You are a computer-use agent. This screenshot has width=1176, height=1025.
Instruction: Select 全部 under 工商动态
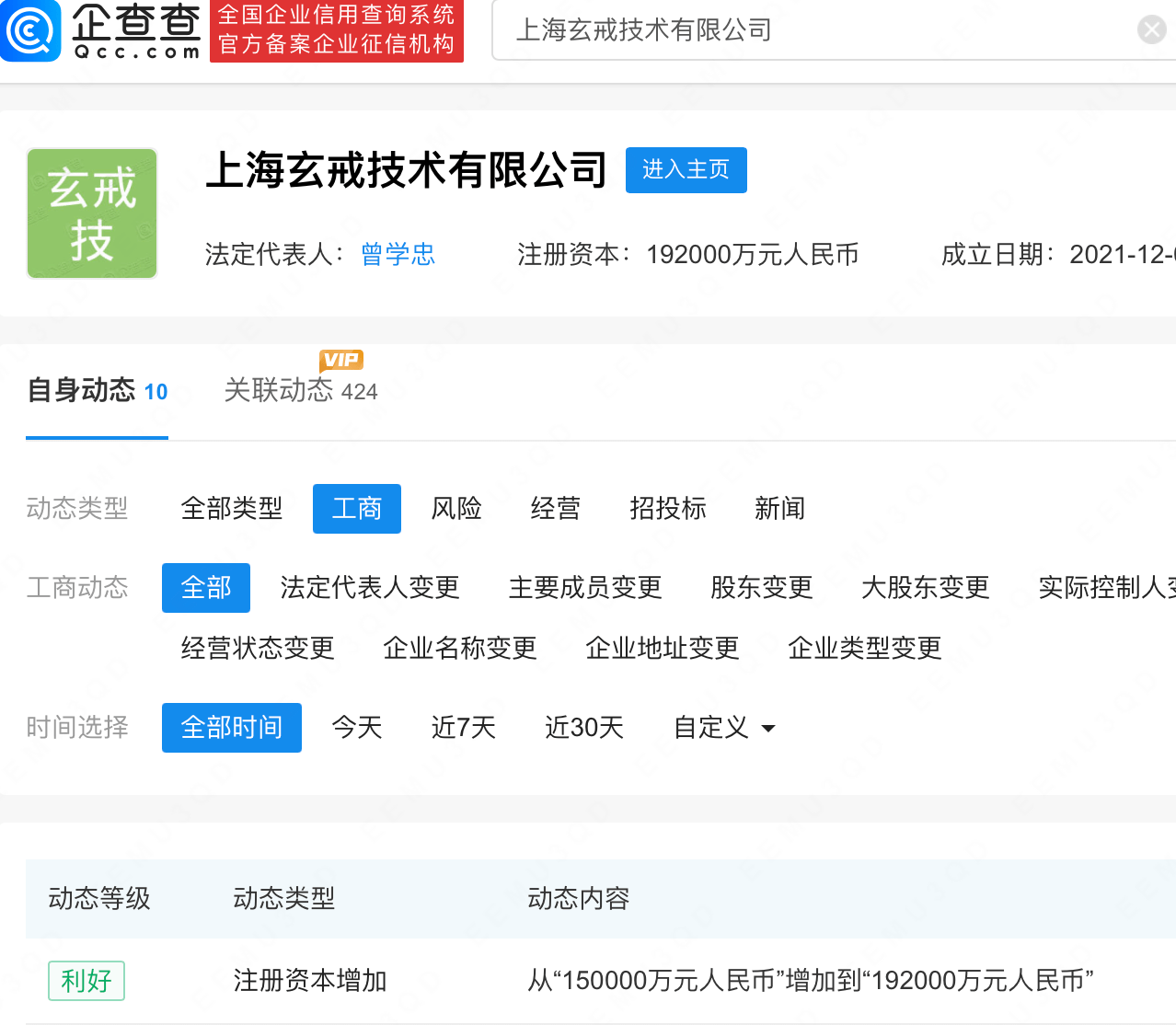pos(206,588)
